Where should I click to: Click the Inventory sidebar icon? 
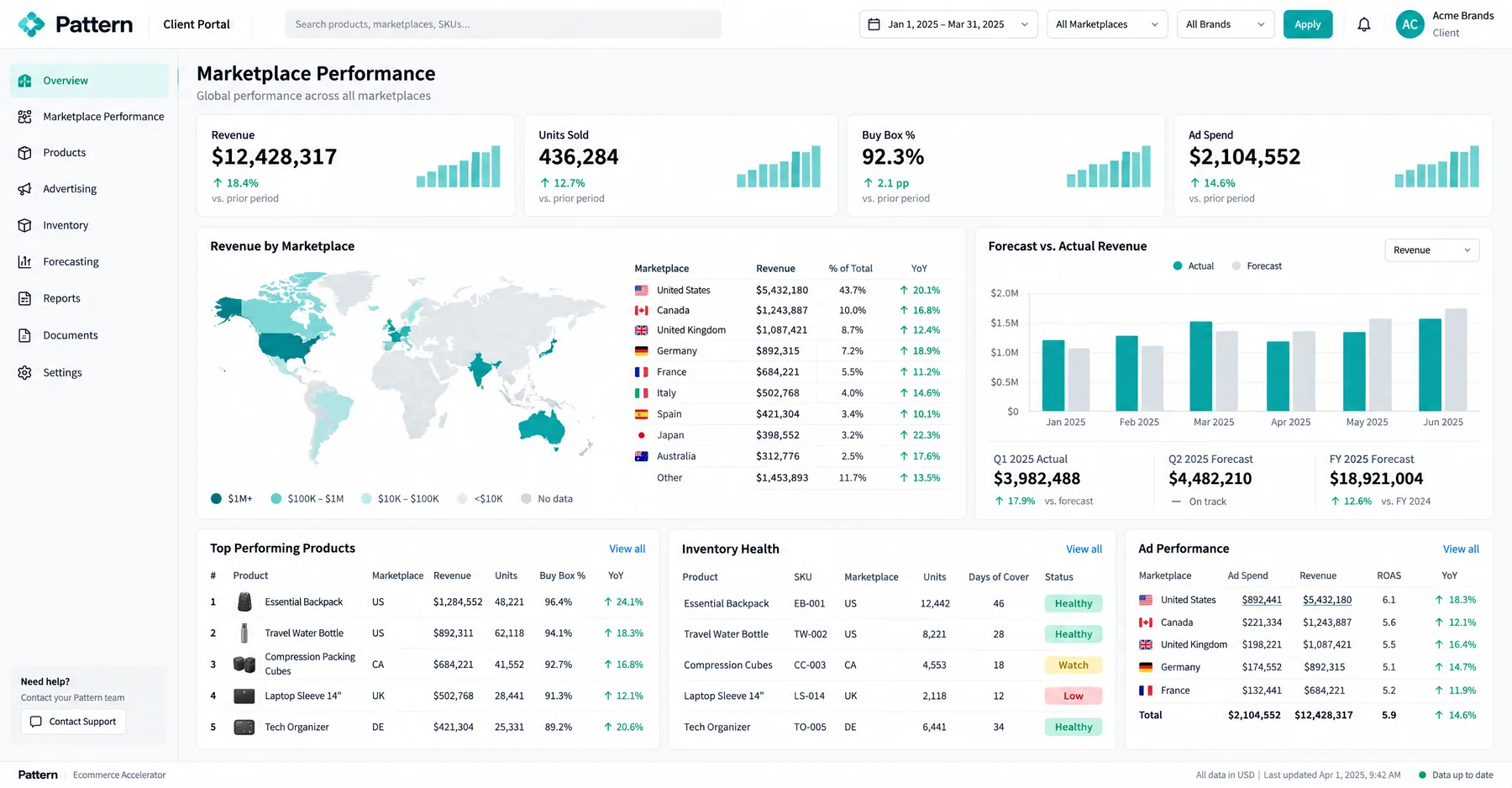(25, 225)
